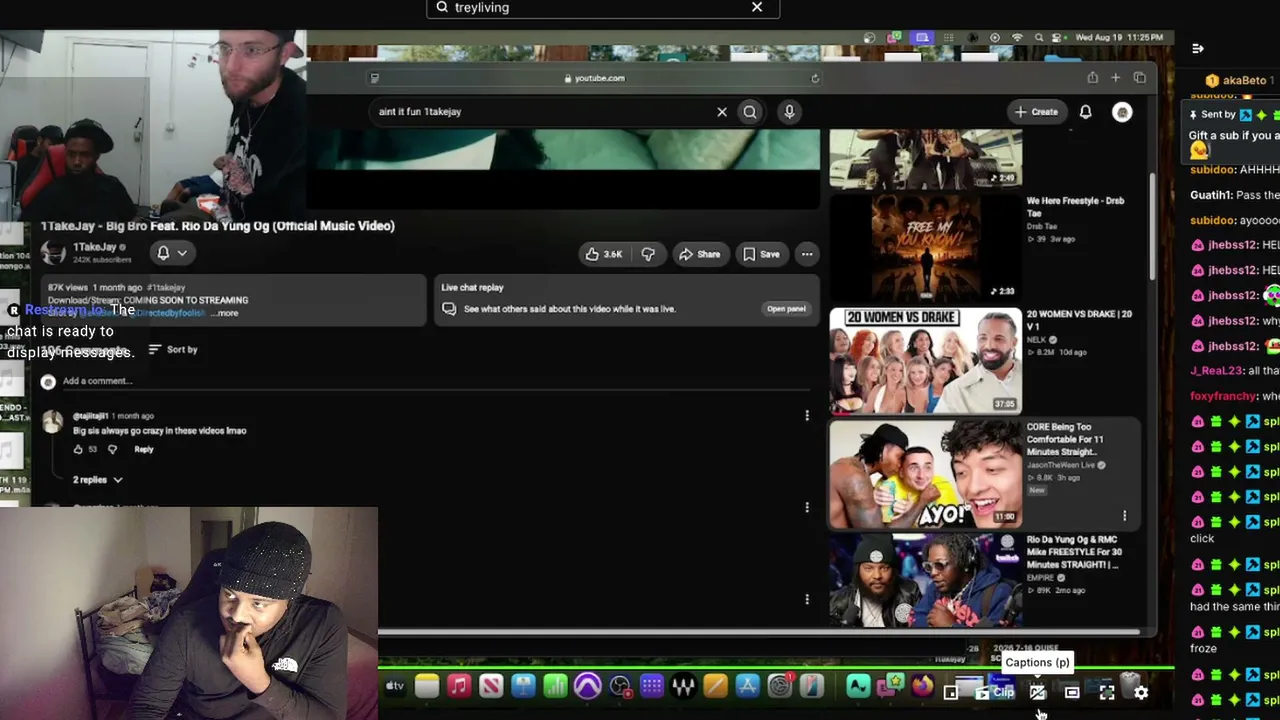Run the YouTube search with magnifier button

[x=750, y=112]
